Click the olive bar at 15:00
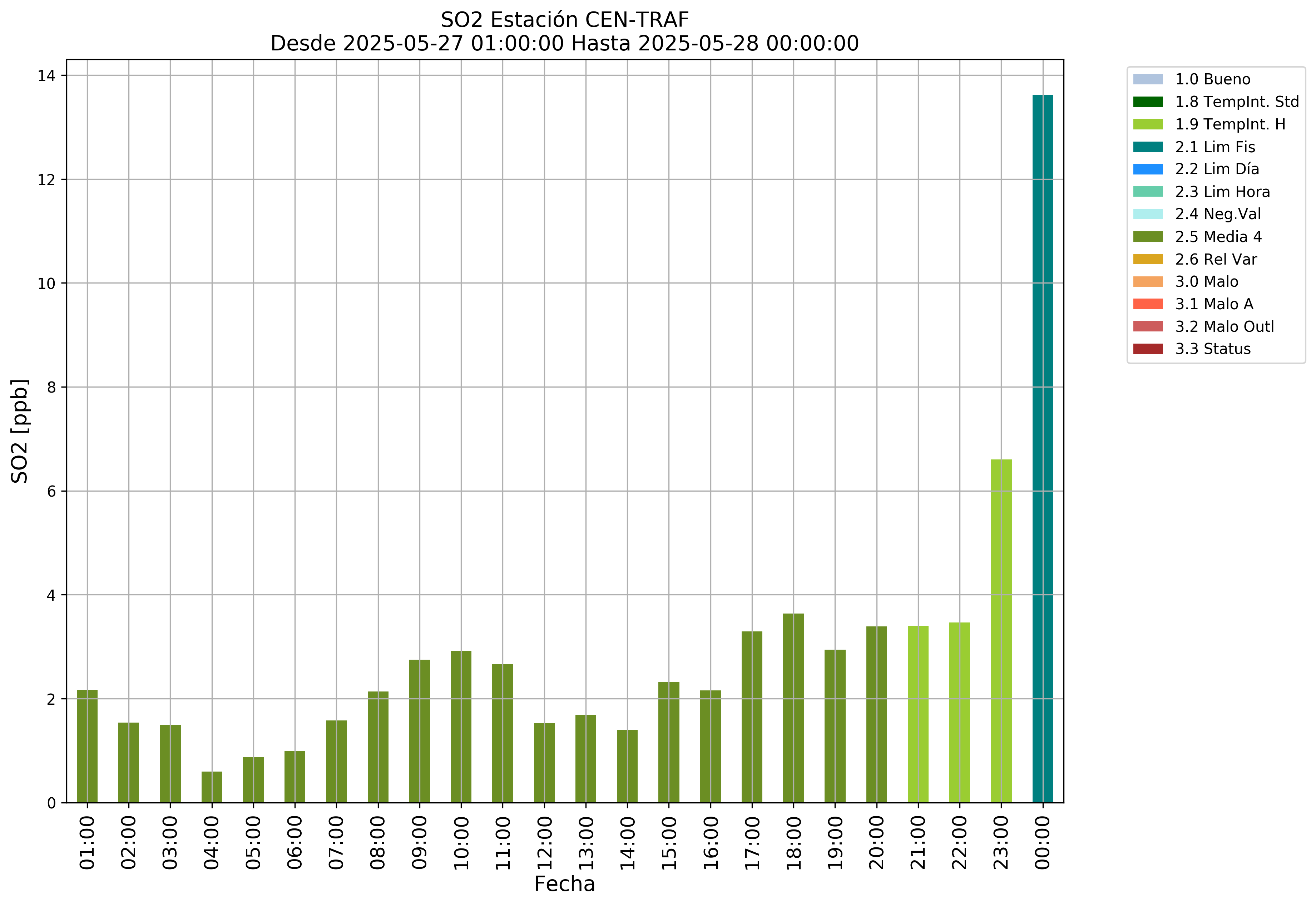Image resolution: width=1316 pixels, height=906 pixels. point(669,743)
